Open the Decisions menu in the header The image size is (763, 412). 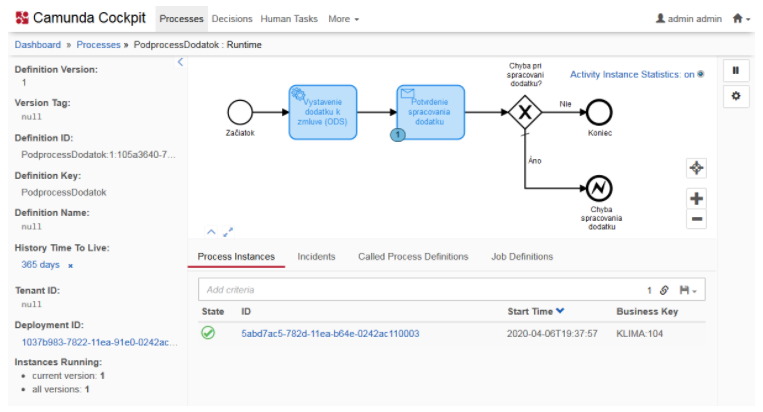click(233, 18)
